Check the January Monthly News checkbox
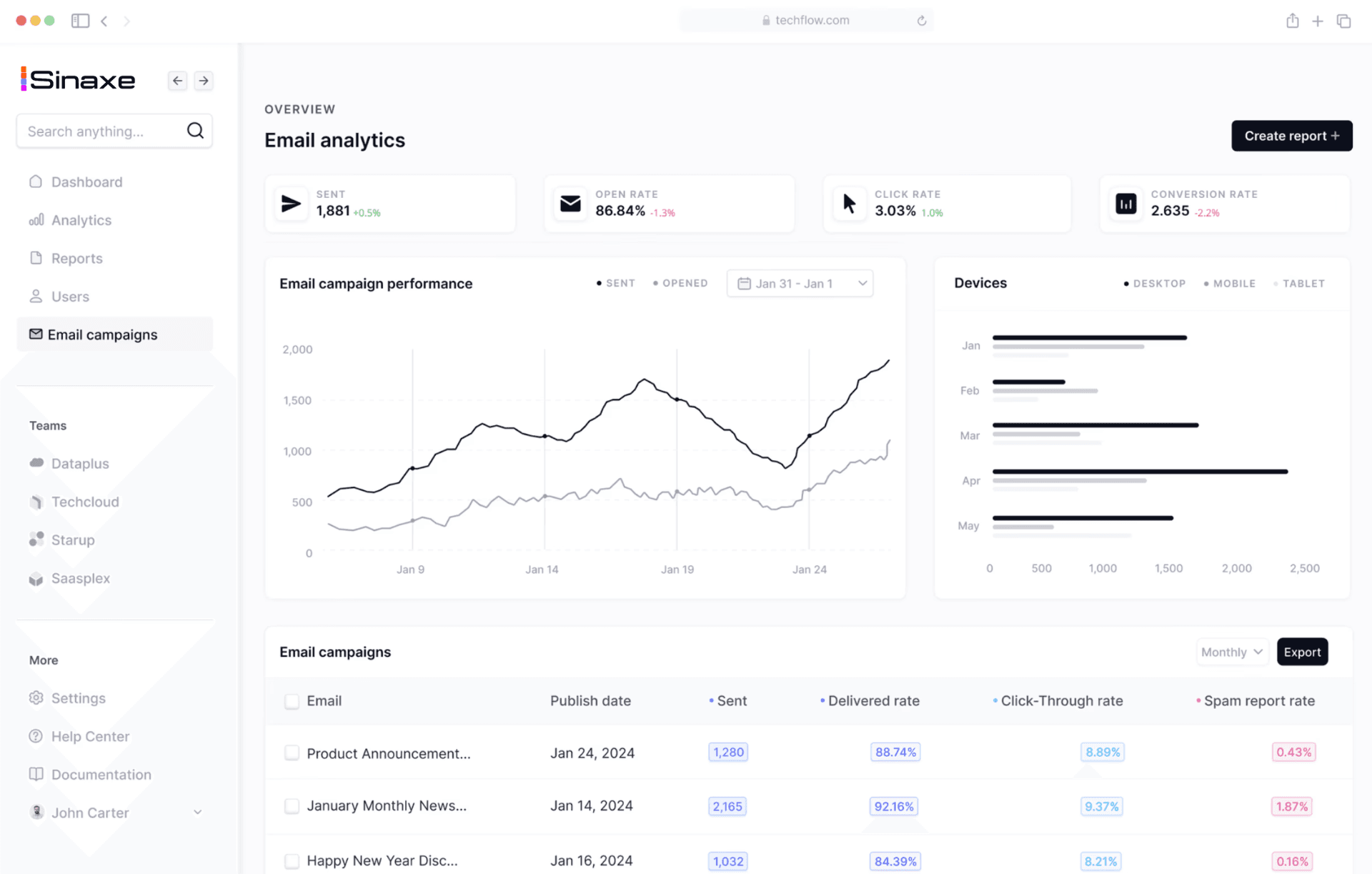 pos(292,806)
